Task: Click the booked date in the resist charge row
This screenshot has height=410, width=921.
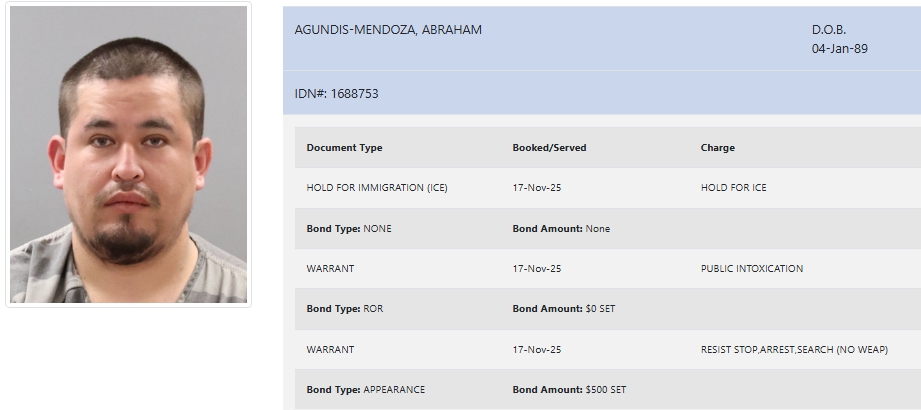Action: [x=536, y=350]
